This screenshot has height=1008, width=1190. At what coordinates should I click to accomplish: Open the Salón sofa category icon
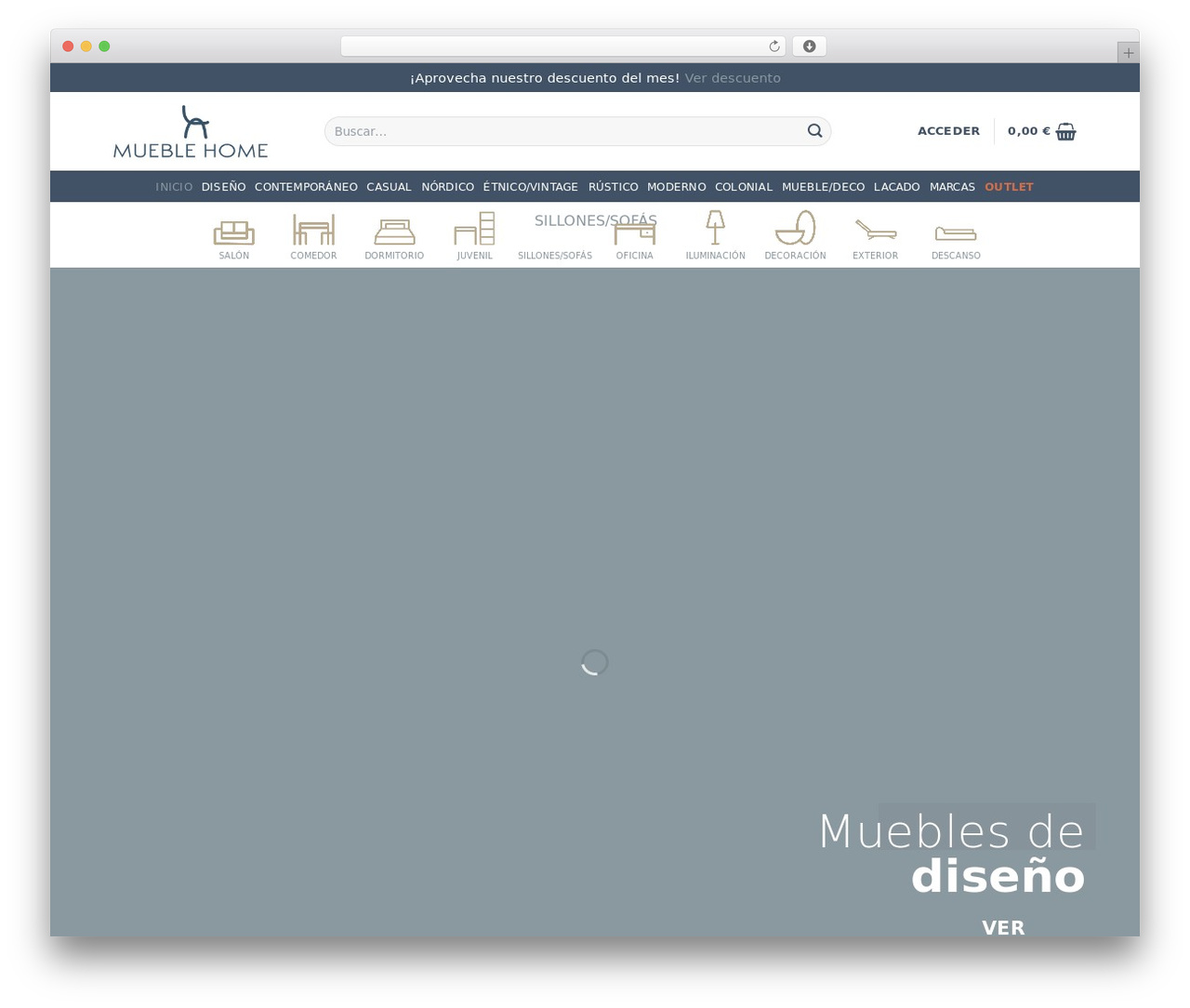coord(233,232)
